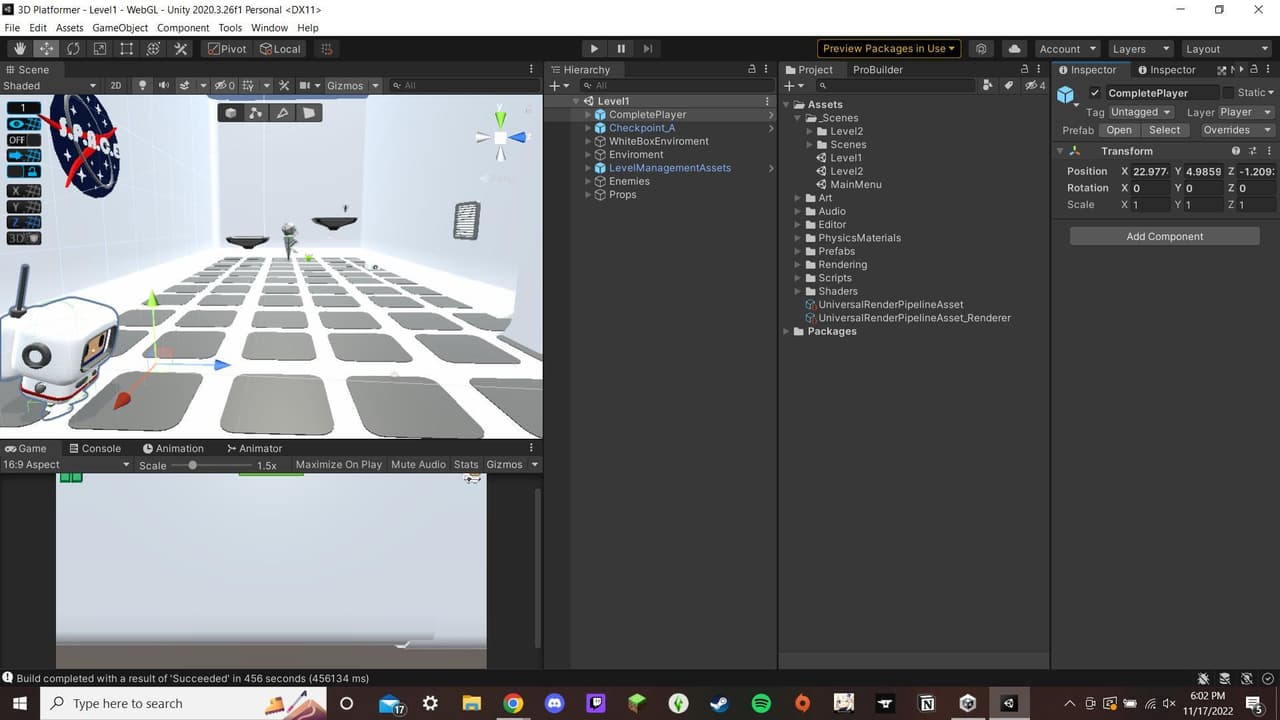The height and width of the screenshot is (720, 1280).
Task: Toggle Scene lighting bulb
Action: (x=142, y=85)
